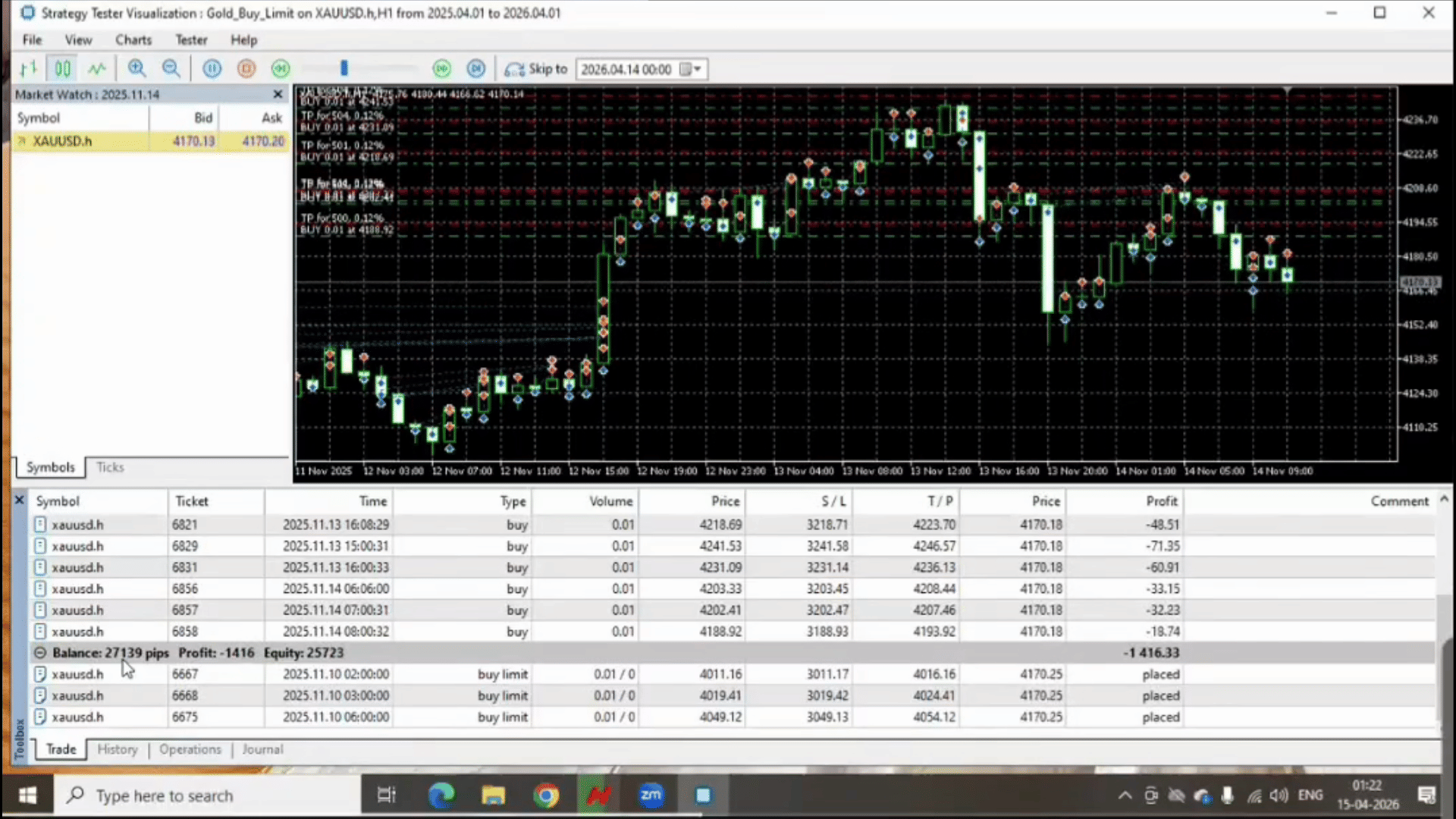Click the Skip to button
The height and width of the screenshot is (819, 1456).
click(x=536, y=69)
